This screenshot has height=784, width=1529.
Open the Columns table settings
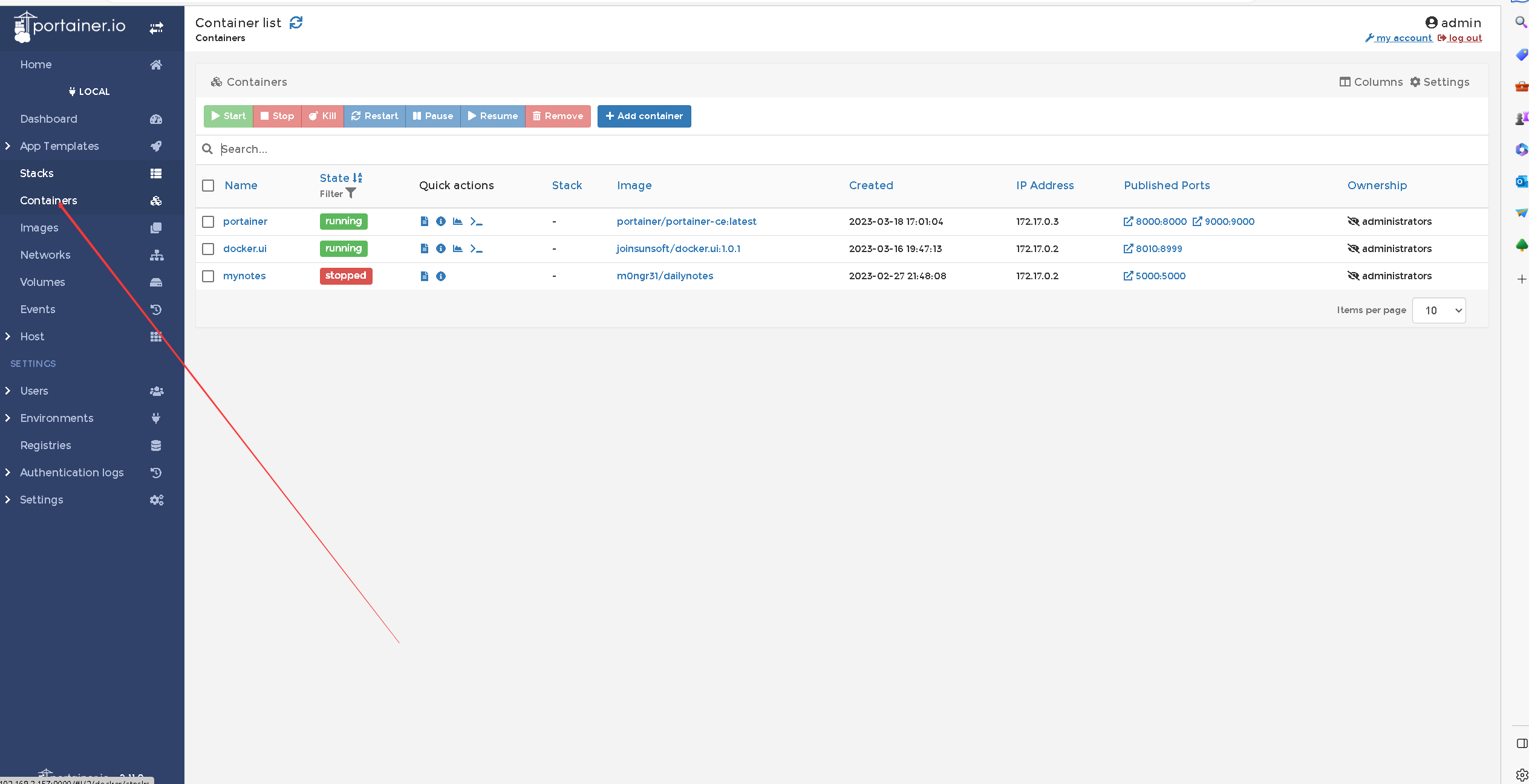click(x=1371, y=82)
